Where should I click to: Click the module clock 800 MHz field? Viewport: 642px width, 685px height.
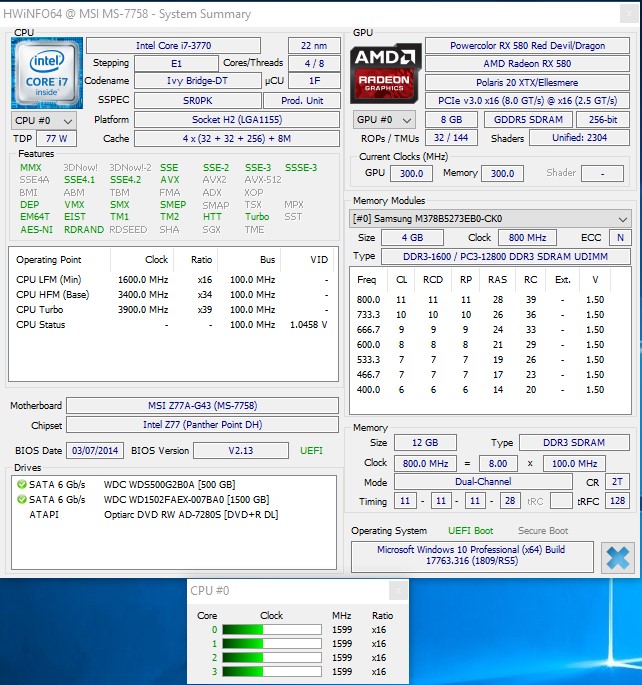tap(528, 238)
